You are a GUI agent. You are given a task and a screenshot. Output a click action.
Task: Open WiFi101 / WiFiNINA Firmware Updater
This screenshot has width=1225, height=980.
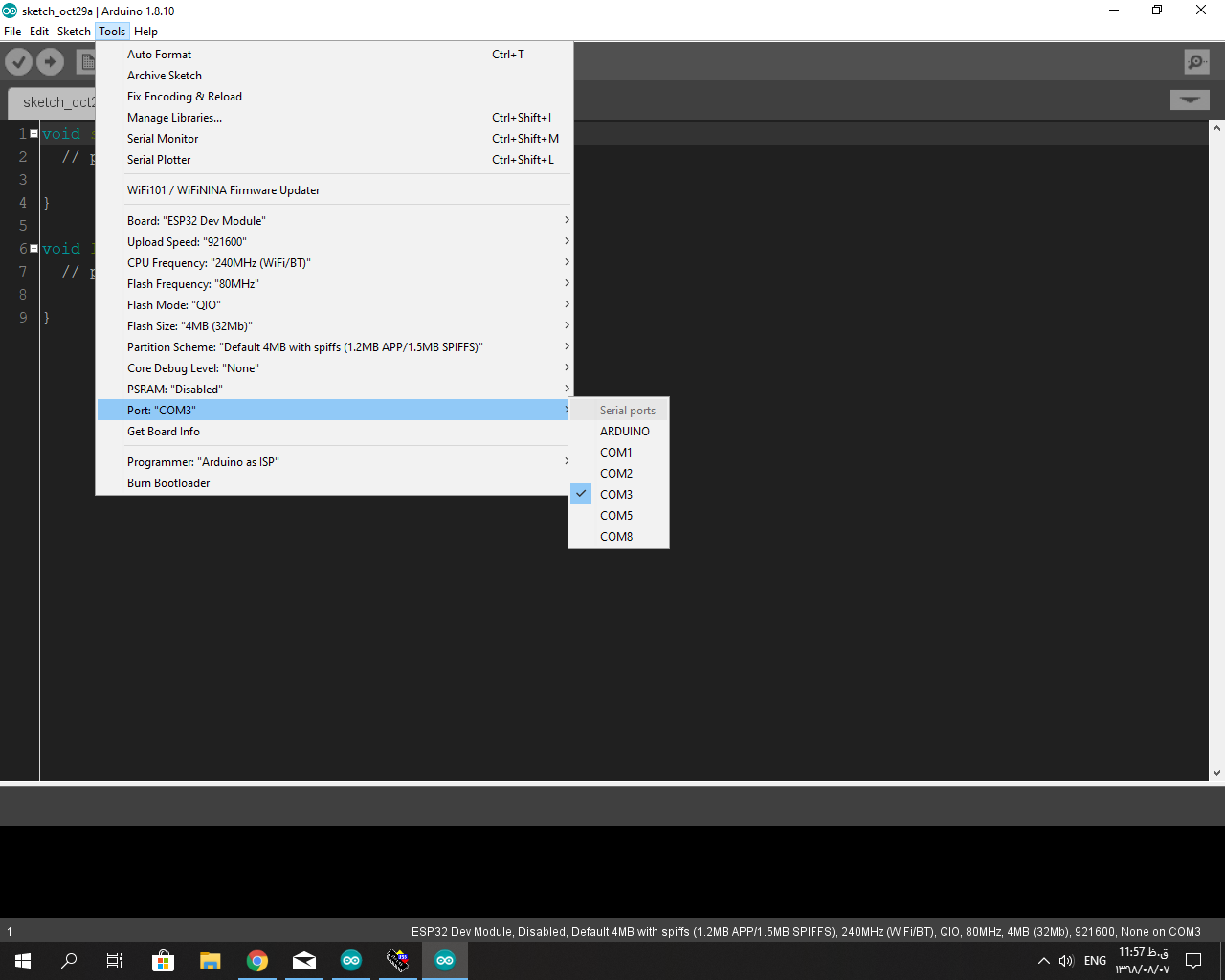(x=334, y=190)
